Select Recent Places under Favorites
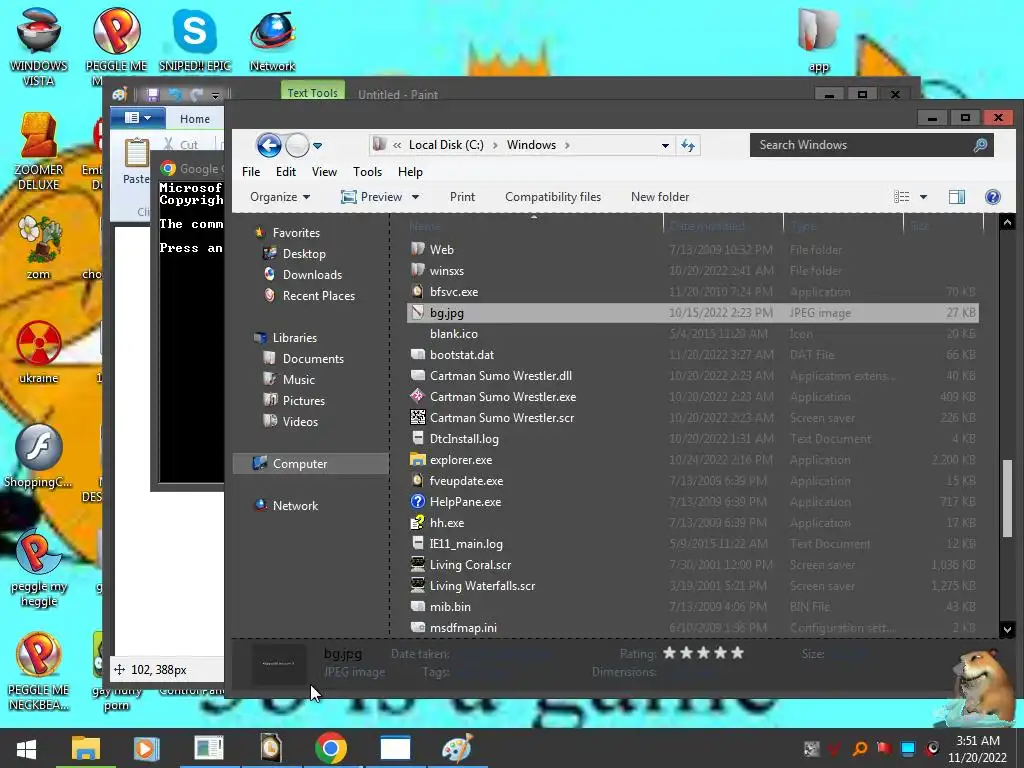 [319, 295]
